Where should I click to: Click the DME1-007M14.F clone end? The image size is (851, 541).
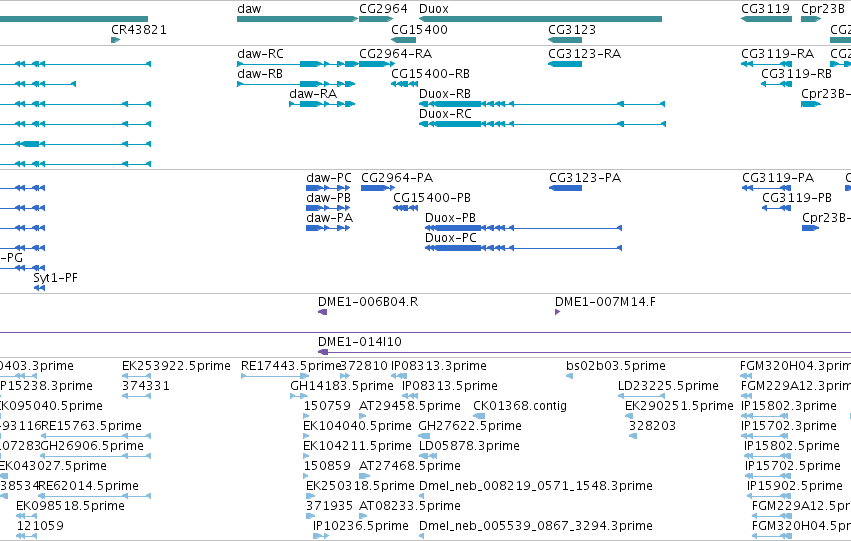557,312
